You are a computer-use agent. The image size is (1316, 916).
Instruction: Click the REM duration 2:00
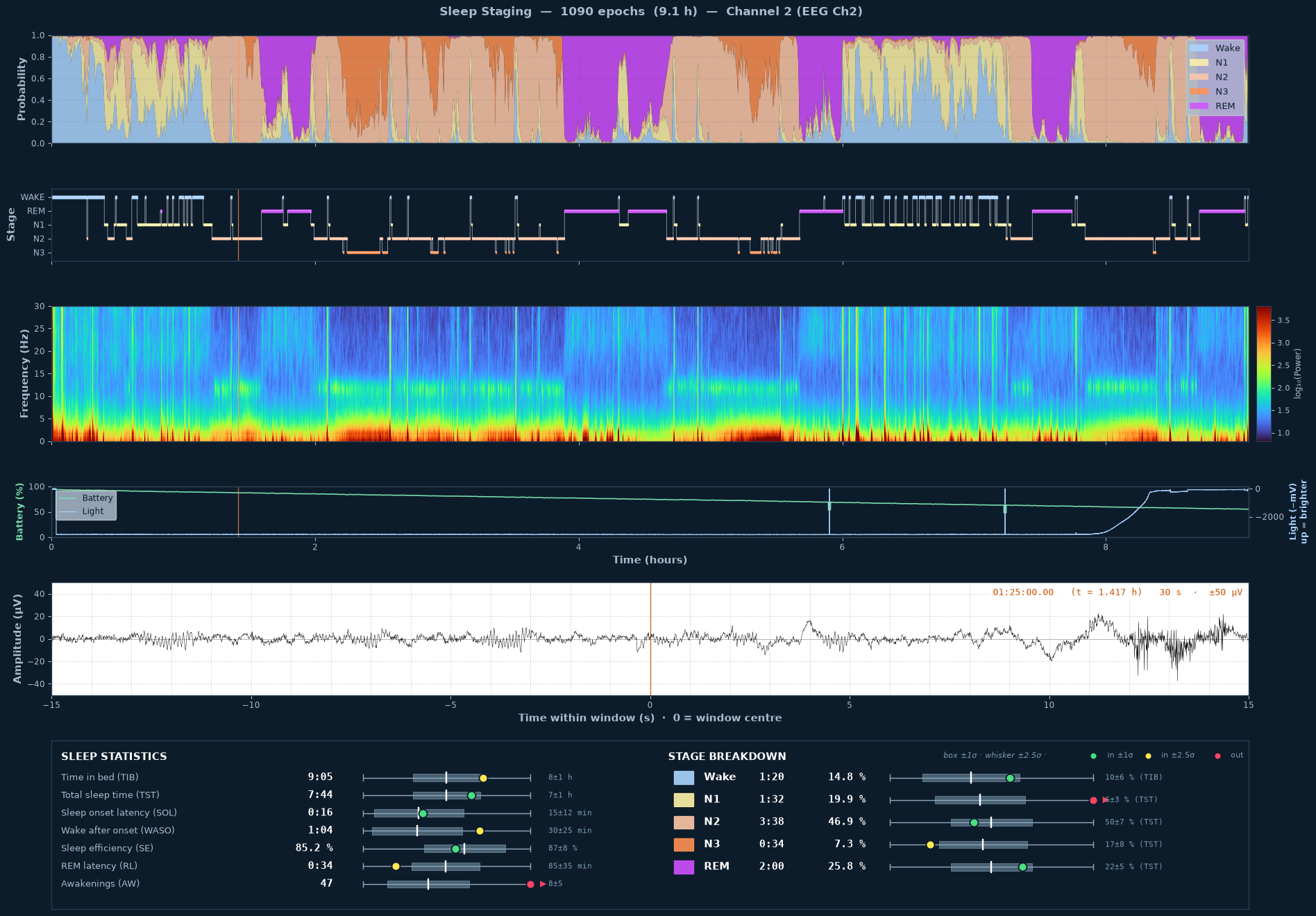[771, 866]
